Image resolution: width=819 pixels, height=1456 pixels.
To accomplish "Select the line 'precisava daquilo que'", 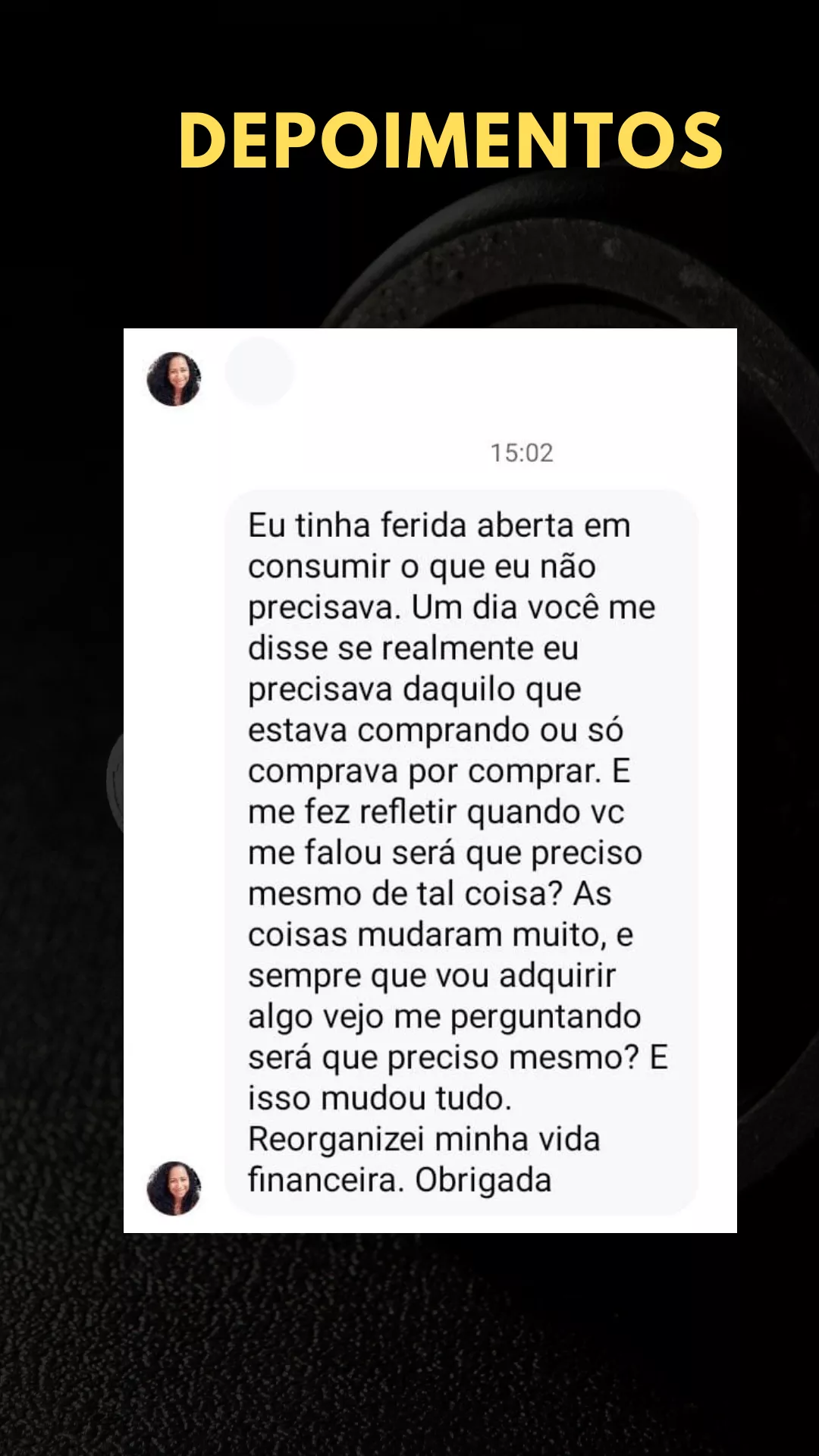I will (415, 690).
